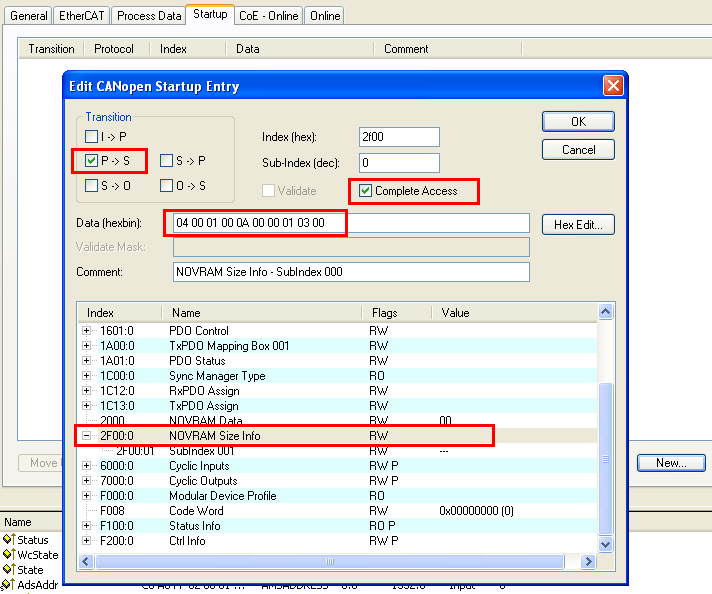Click the Transition column header in Startup list

[51, 49]
